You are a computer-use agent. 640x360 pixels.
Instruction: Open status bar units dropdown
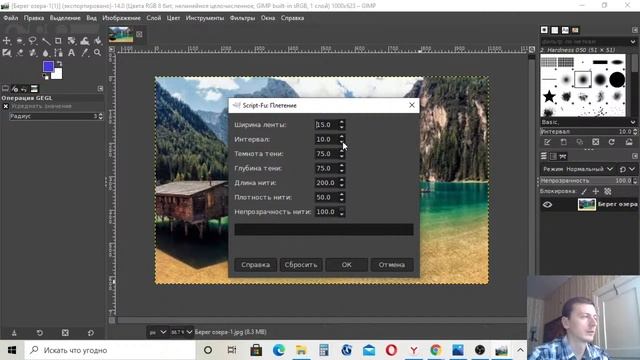pos(158,332)
